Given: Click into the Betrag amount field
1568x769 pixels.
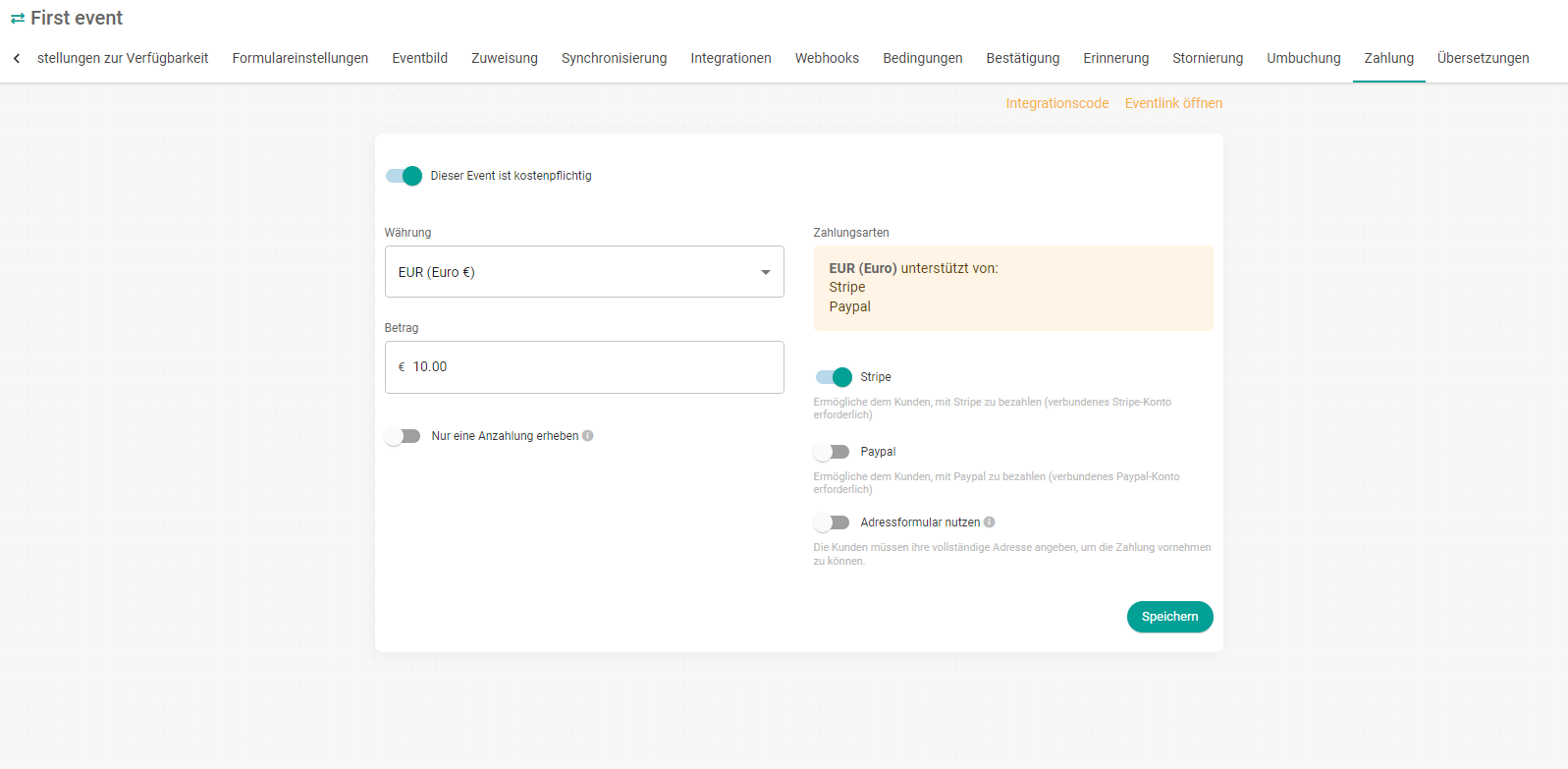Looking at the screenshot, I should (584, 367).
